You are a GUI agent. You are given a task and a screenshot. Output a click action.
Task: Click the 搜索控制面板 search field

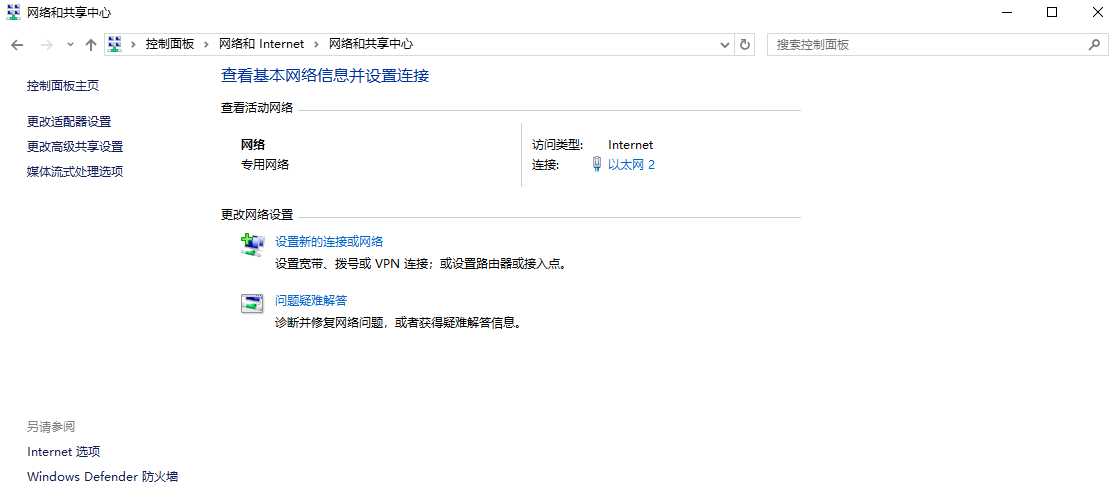[925, 45]
